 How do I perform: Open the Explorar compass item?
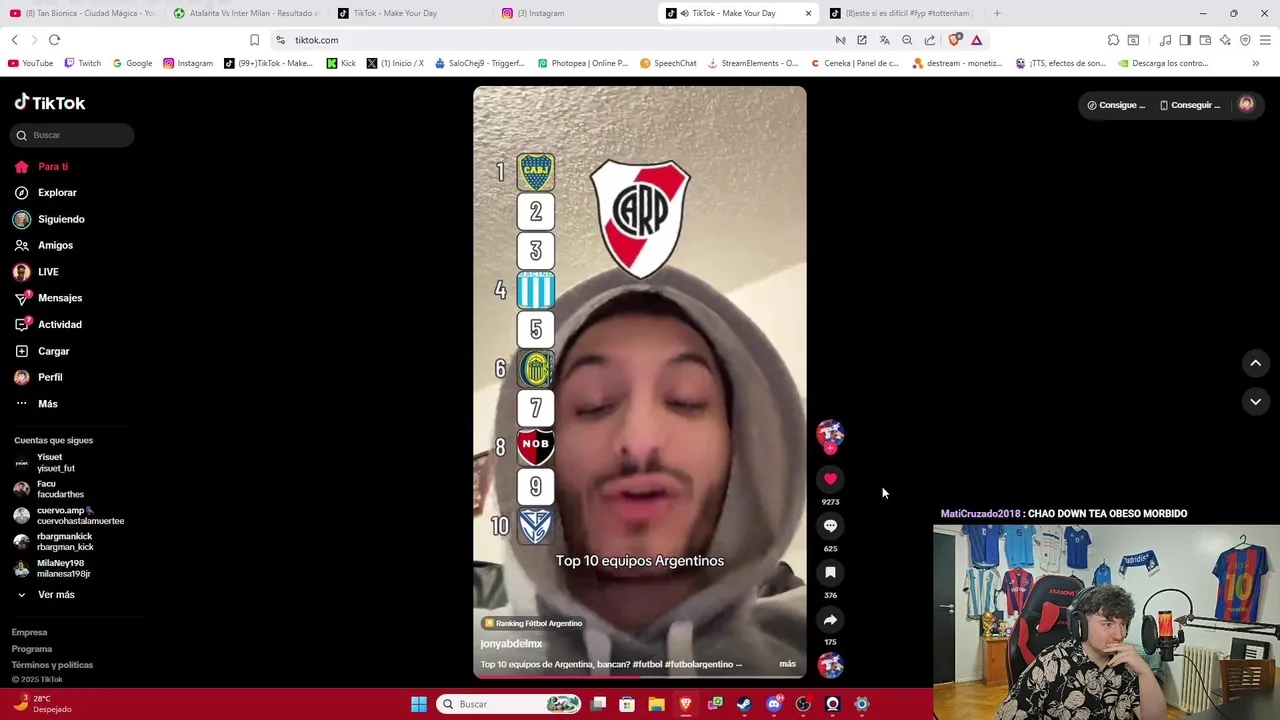coord(46,193)
